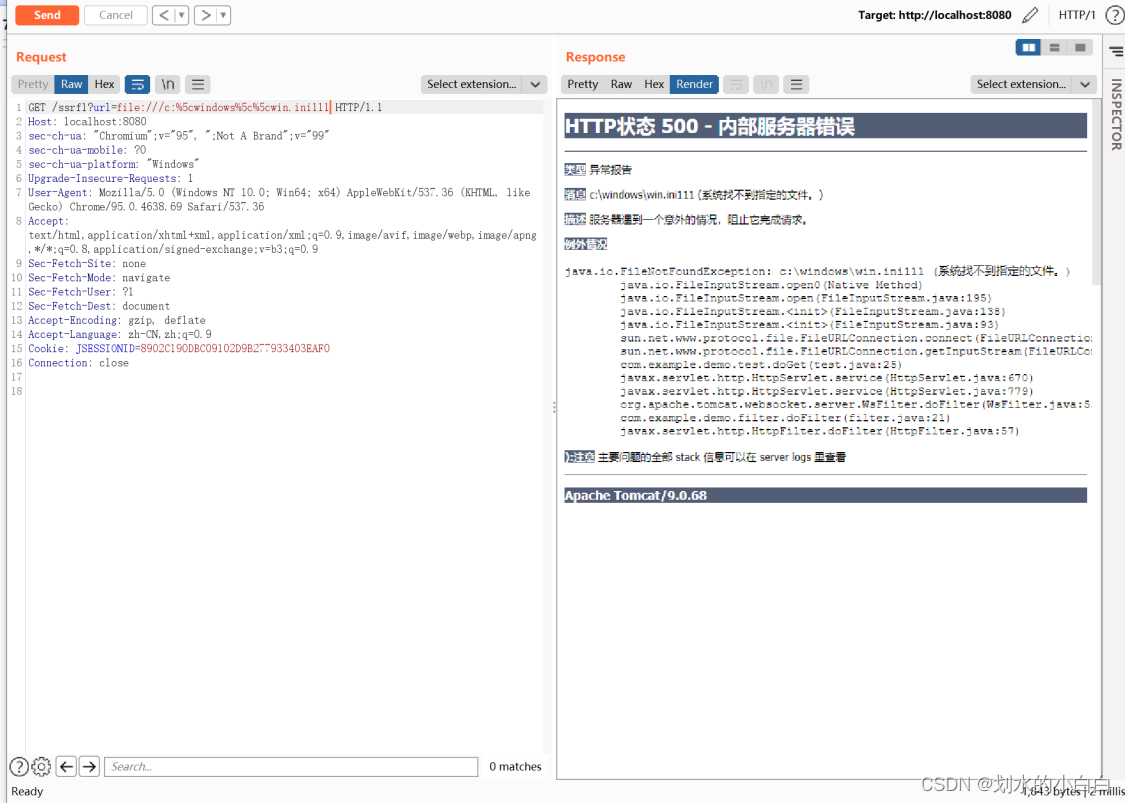The width and height of the screenshot is (1125, 803).
Task: Open the next-history dropdown arrow
Action: click(x=224, y=15)
